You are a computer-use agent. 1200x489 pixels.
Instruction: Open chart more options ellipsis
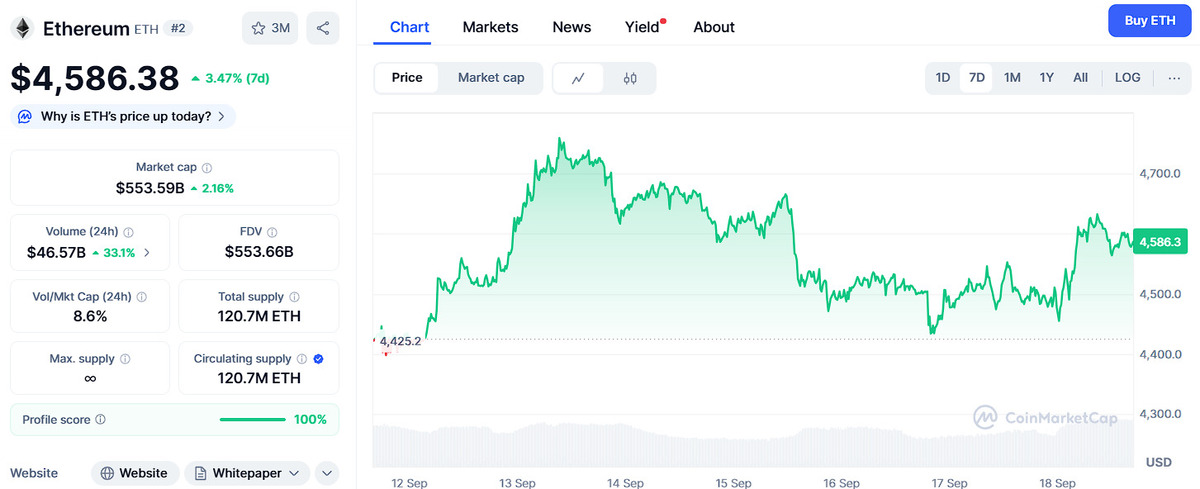tap(1174, 78)
